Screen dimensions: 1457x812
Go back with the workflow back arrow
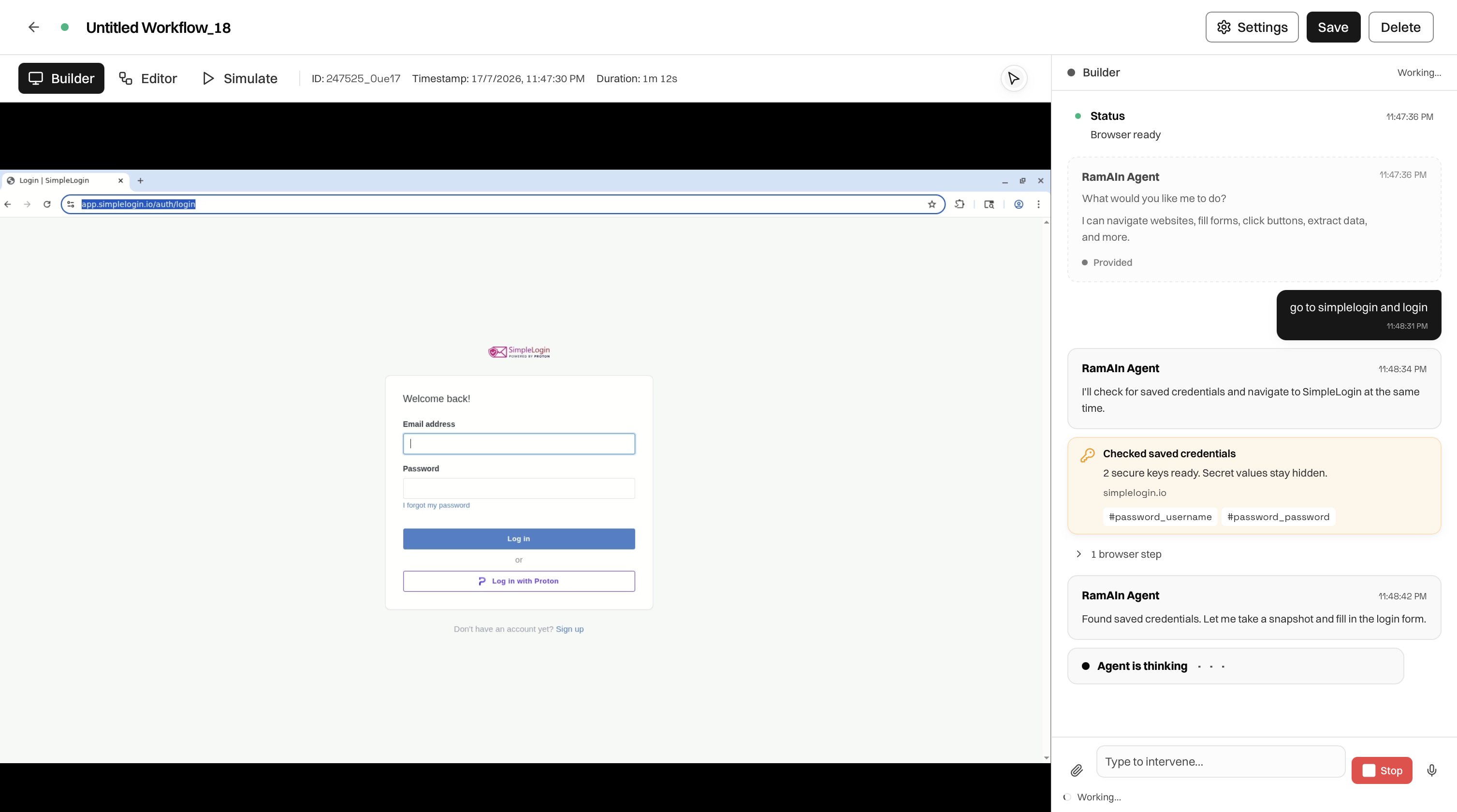point(33,27)
